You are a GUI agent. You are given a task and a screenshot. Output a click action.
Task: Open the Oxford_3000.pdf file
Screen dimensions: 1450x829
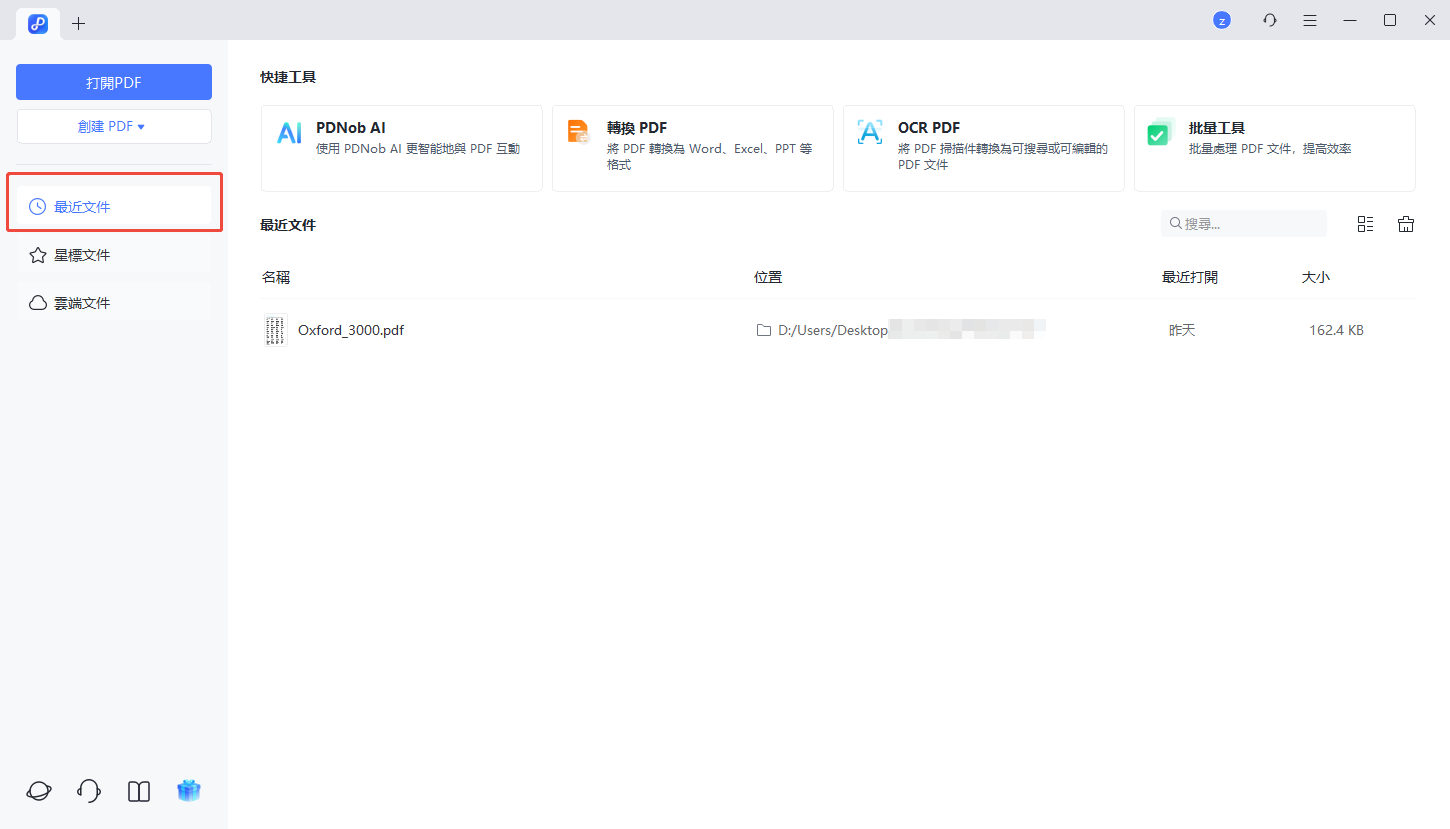[351, 329]
